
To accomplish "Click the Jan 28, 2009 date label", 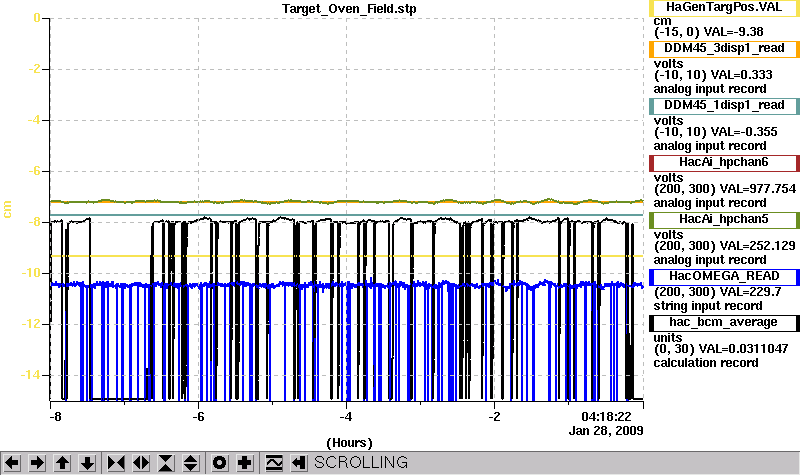I will pos(606,431).
